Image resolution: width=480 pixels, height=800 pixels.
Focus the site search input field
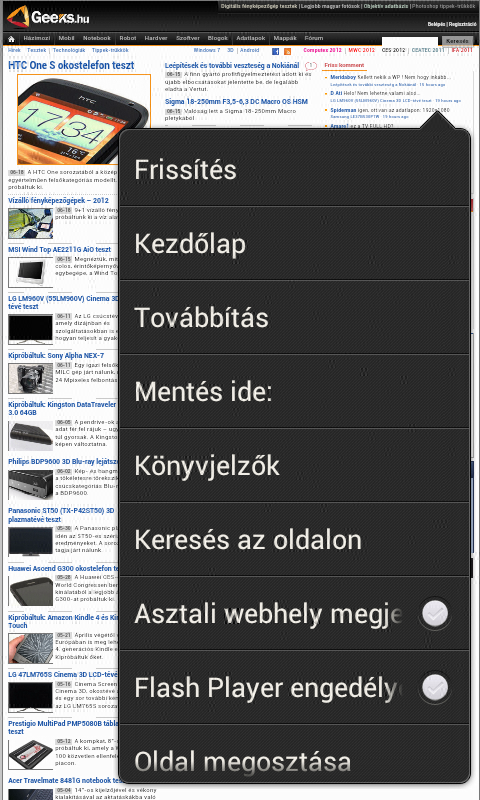(x=410, y=41)
